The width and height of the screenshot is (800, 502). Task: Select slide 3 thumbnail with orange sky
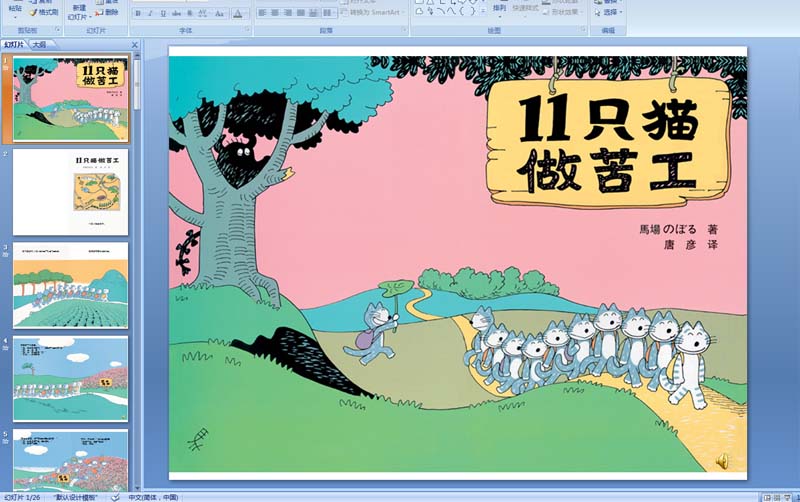pos(70,285)
